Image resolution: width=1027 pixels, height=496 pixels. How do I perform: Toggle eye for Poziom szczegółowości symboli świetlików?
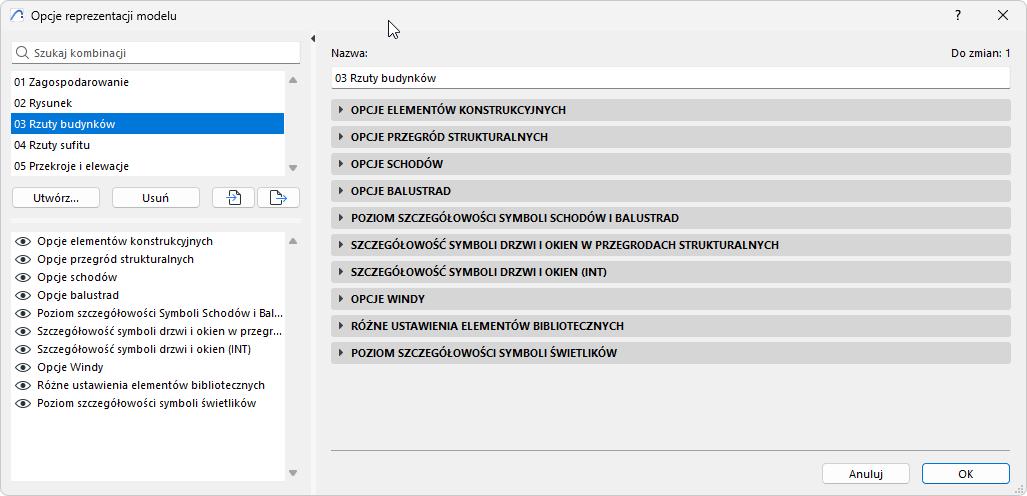pos(24,404)
